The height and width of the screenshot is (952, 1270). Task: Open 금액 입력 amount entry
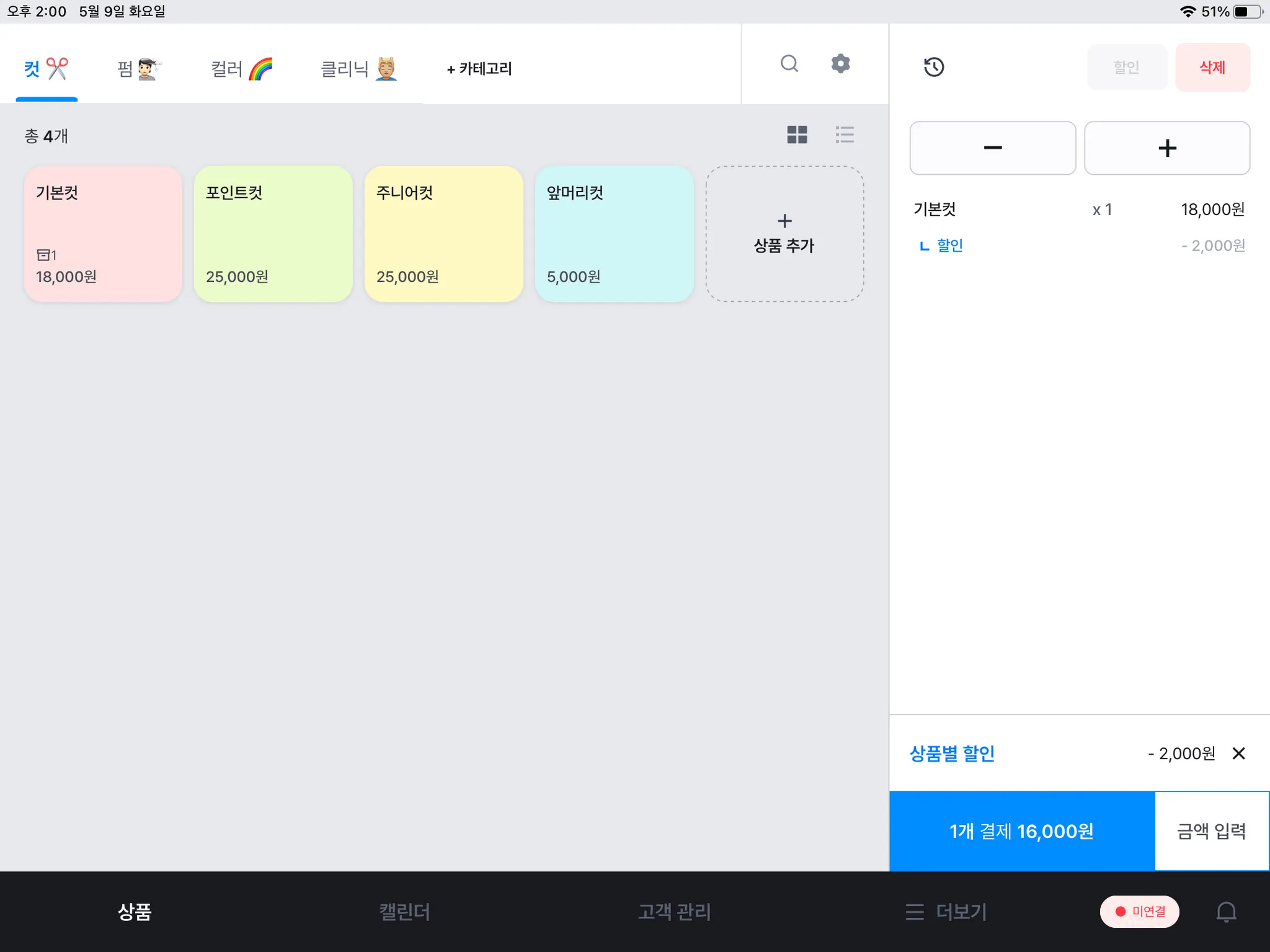pos(1211,831)
